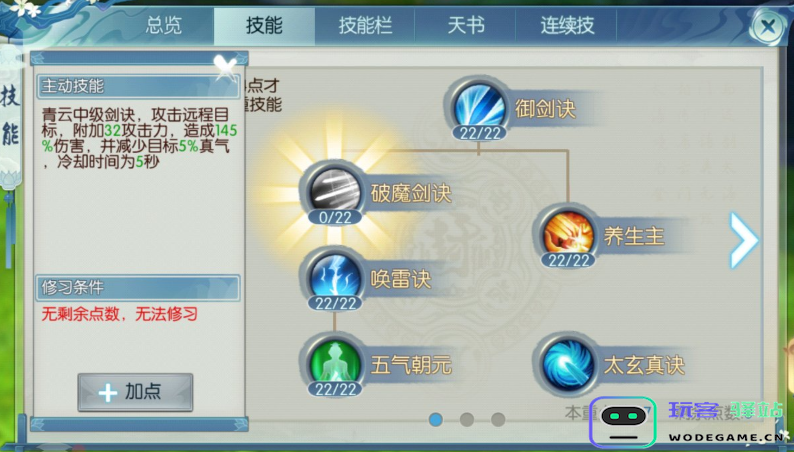Select the 太玄真诀 swirl skill icon
The width and height of the screenshot is (794, 452).
pos(568,364)
